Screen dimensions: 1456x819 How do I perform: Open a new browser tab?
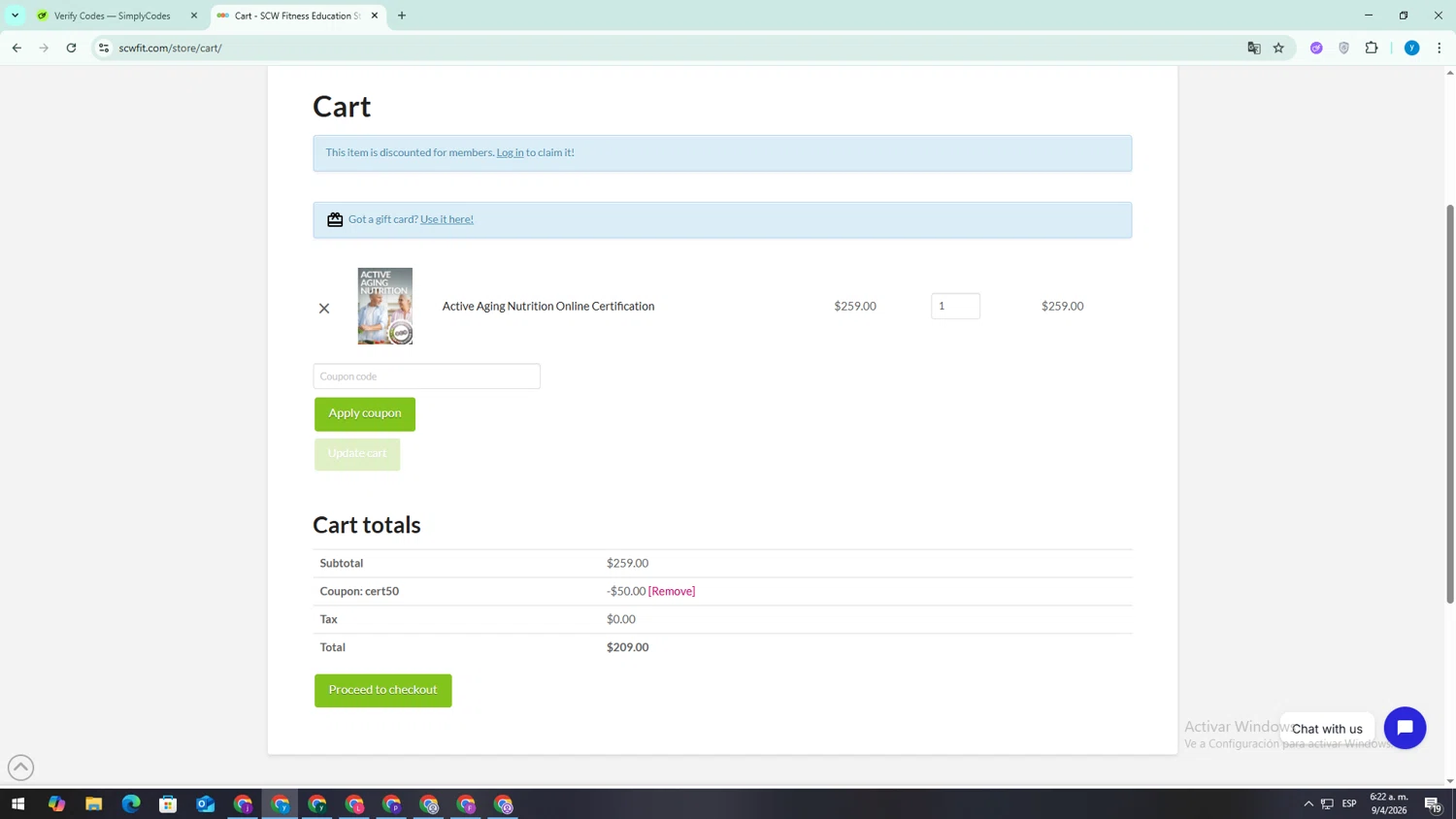(402, 16)
